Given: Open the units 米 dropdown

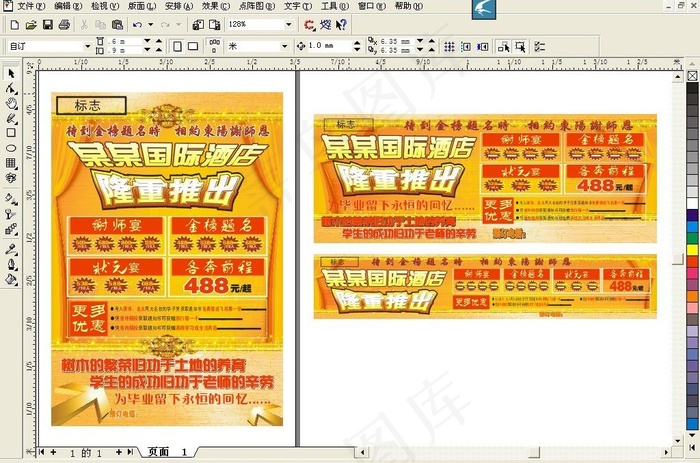Looking at the screenshot, I should (x=284, y=46).
